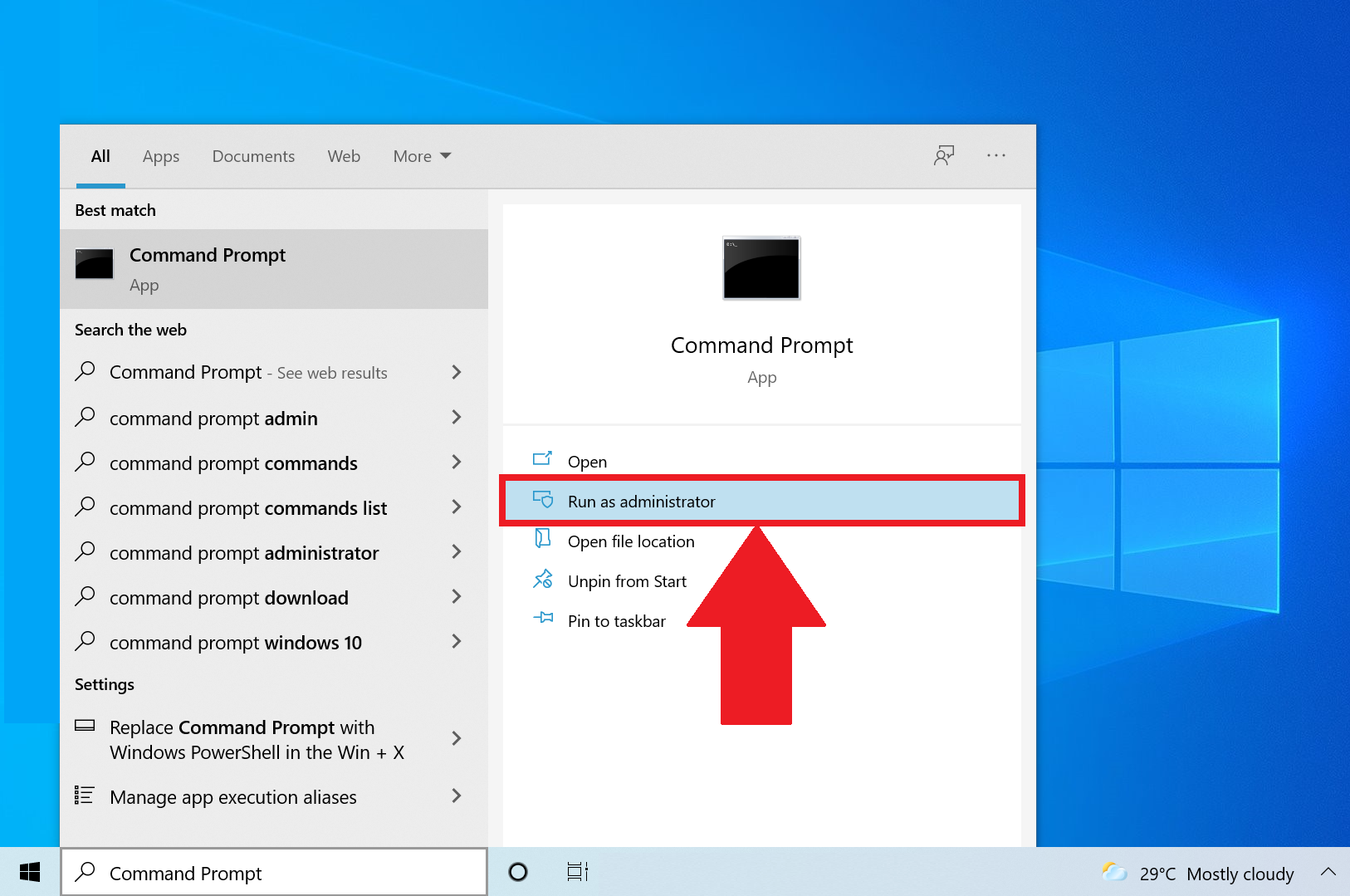Viewport: 1350px width, 896px height.
Task: Click the file location folder icon
Action: (542, 539)
